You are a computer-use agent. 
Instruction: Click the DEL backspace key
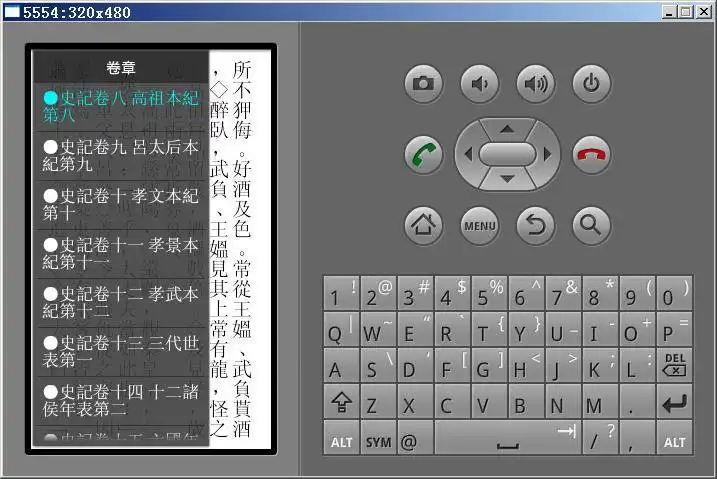pyautogui.click(x=674, y=366)
